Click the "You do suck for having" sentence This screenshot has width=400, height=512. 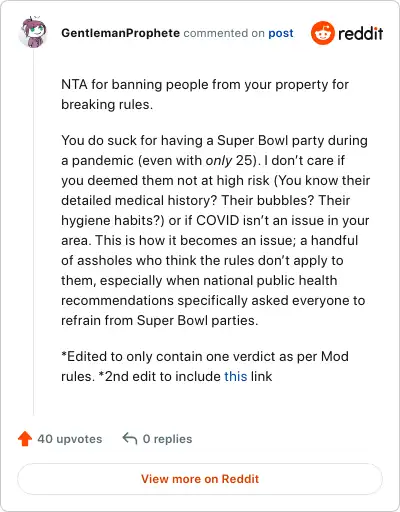coord(214,140)
